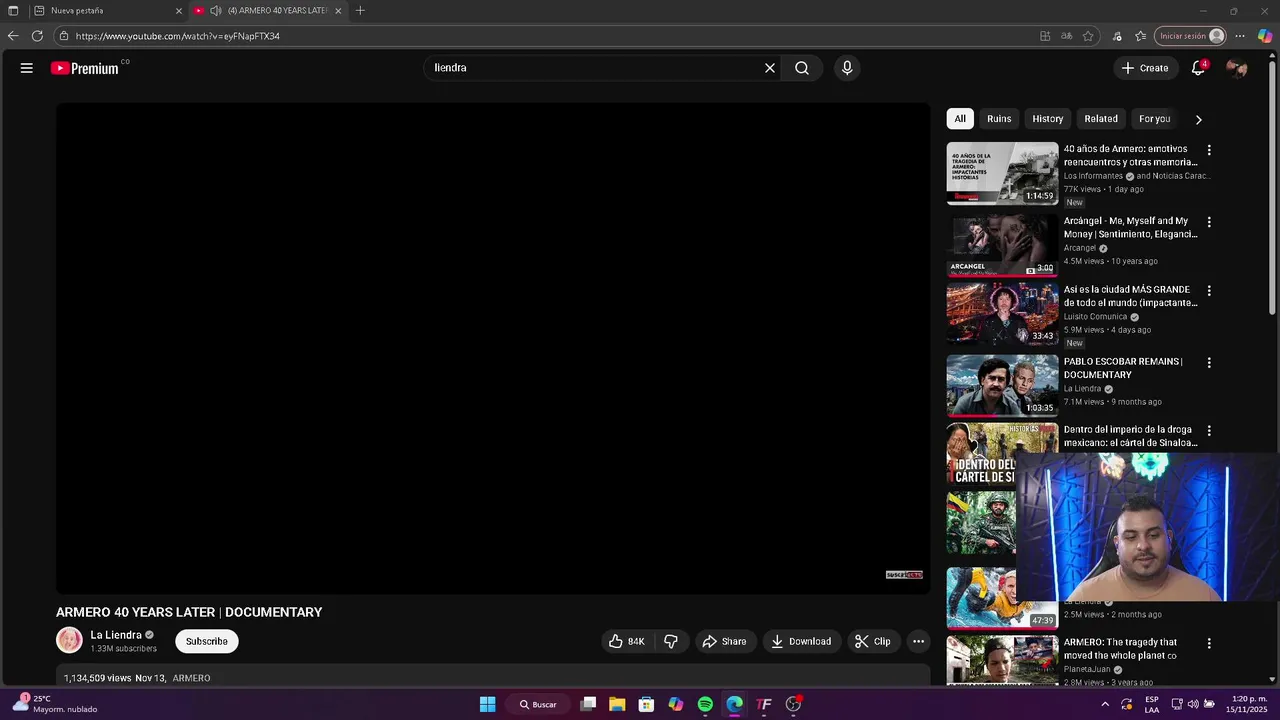Select the All filter chip
This screenshot has height=720, width=1280.
point(960,119)
